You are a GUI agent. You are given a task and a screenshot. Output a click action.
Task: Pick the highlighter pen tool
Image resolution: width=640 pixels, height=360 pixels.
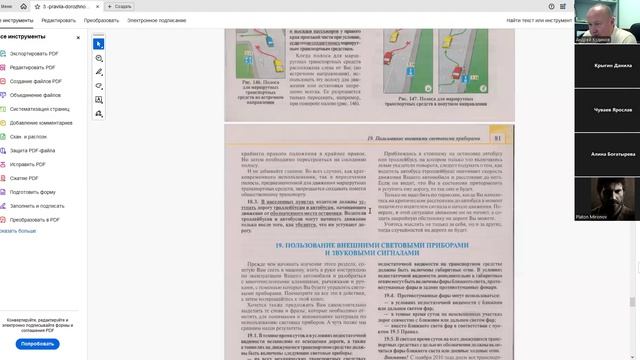point(98,72)
